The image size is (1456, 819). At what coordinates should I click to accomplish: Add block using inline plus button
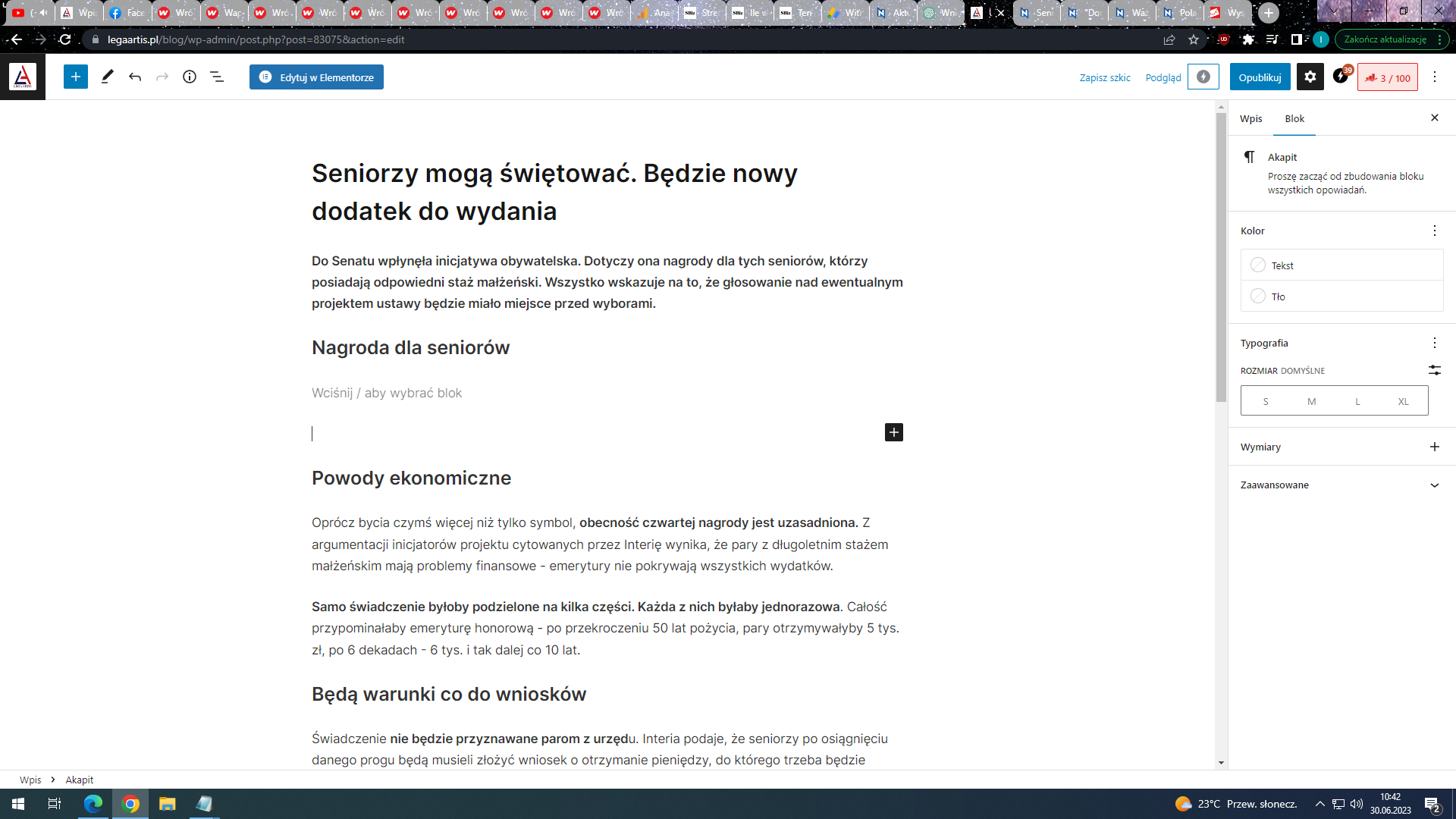[x=893, y=432]
